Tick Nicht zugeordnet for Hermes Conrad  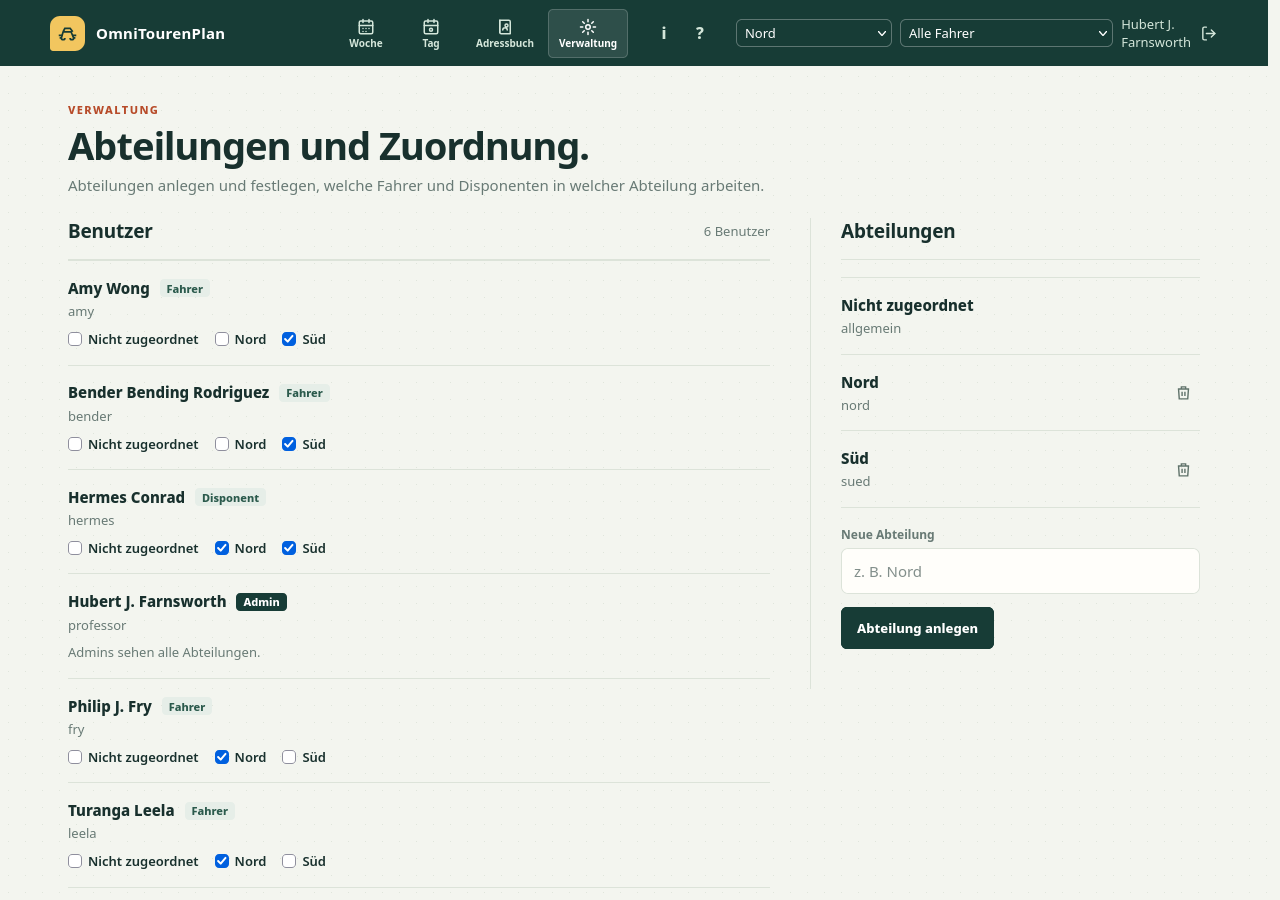[x=75, y=548]
